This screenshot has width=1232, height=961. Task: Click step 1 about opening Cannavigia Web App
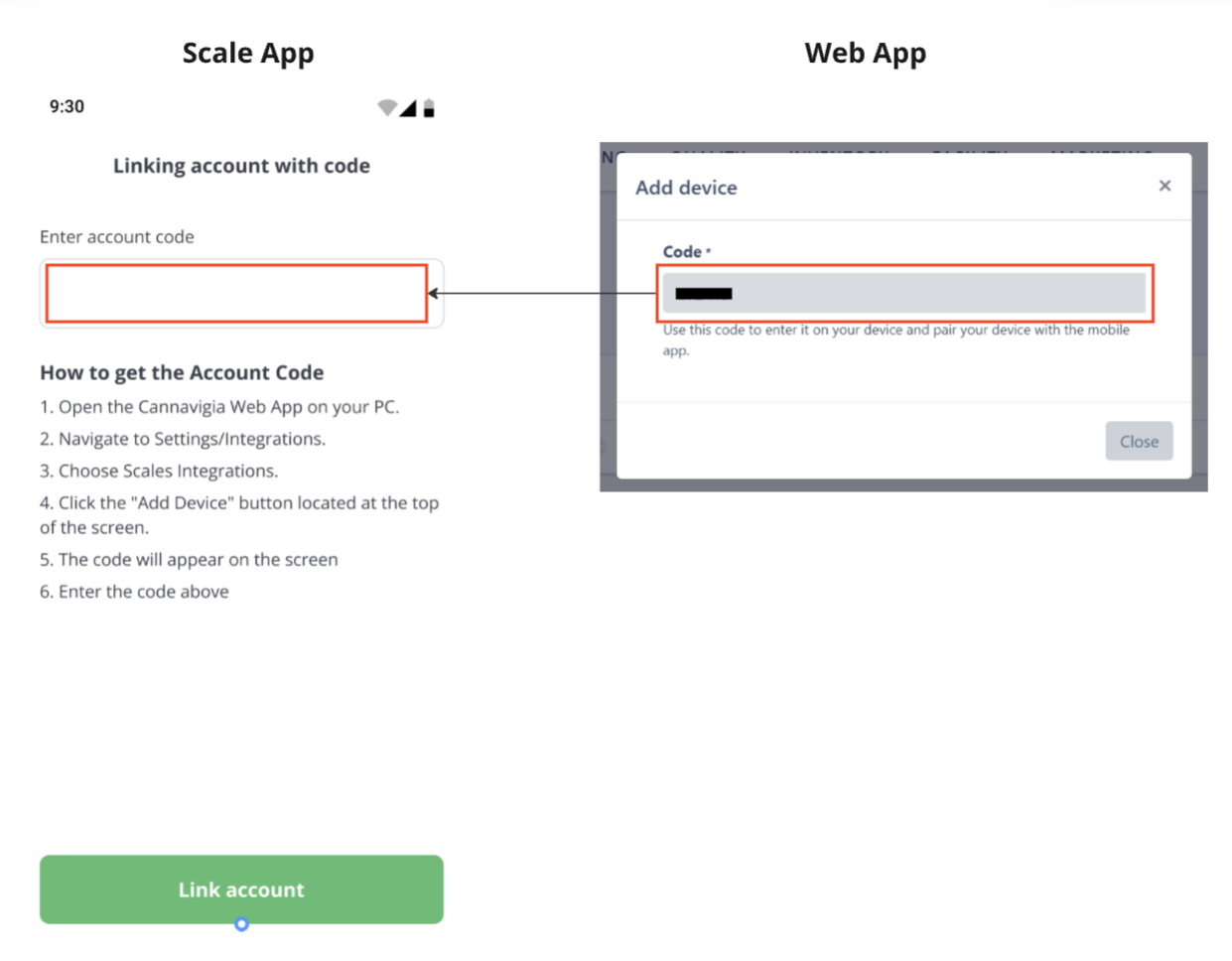(x=219, y=407)
